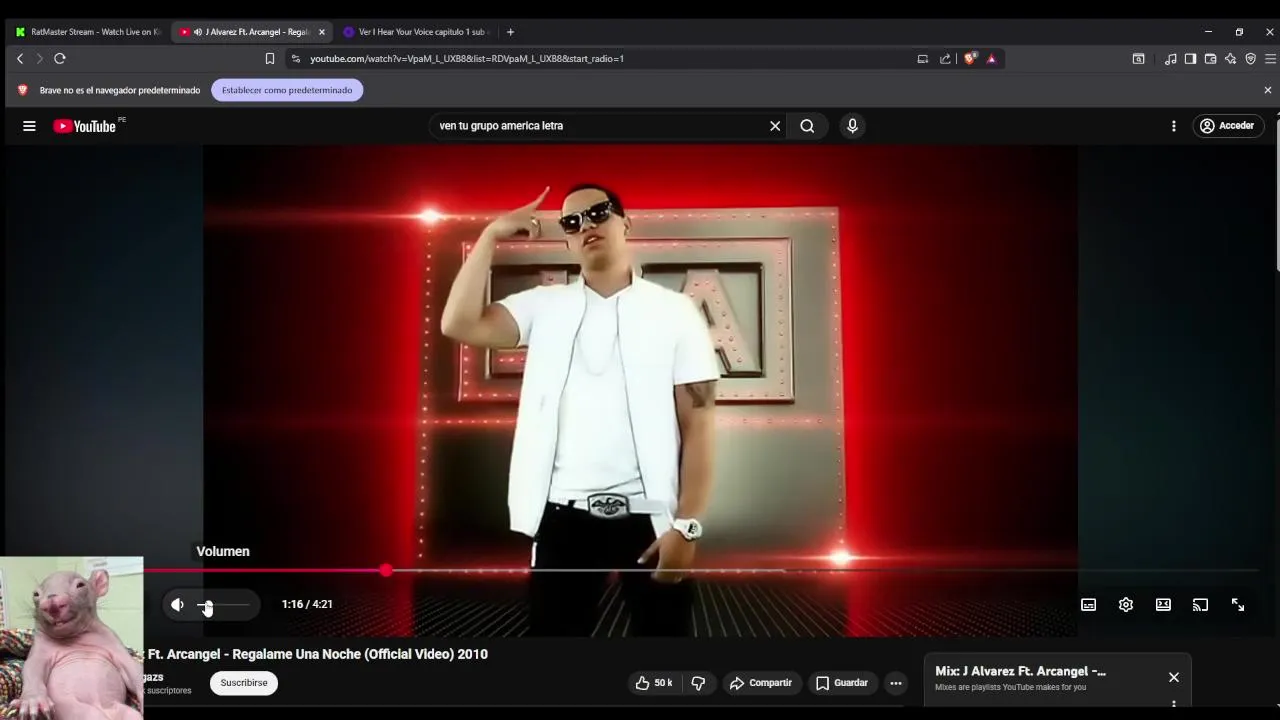Image resolution: width=1280 pixels, height=720 pixels.
Task: Seek later on the video timeline
Action: point(820,570)
